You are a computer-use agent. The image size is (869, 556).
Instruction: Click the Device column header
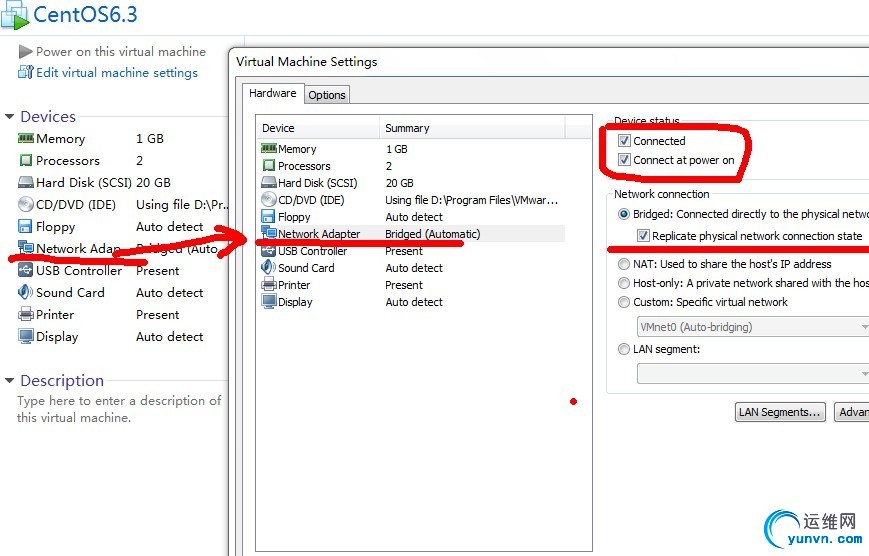pos(318,128)
